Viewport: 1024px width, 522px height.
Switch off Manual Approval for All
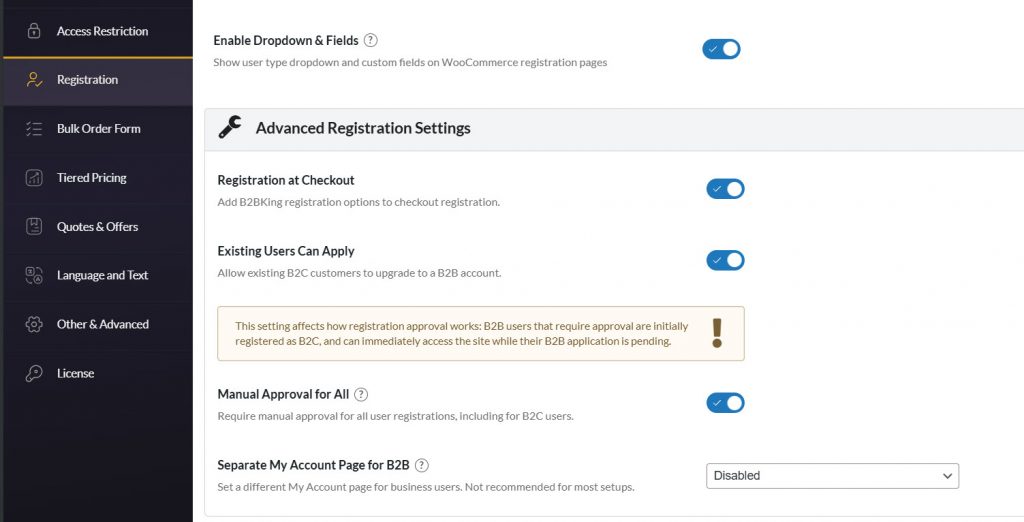coord(725,403)
